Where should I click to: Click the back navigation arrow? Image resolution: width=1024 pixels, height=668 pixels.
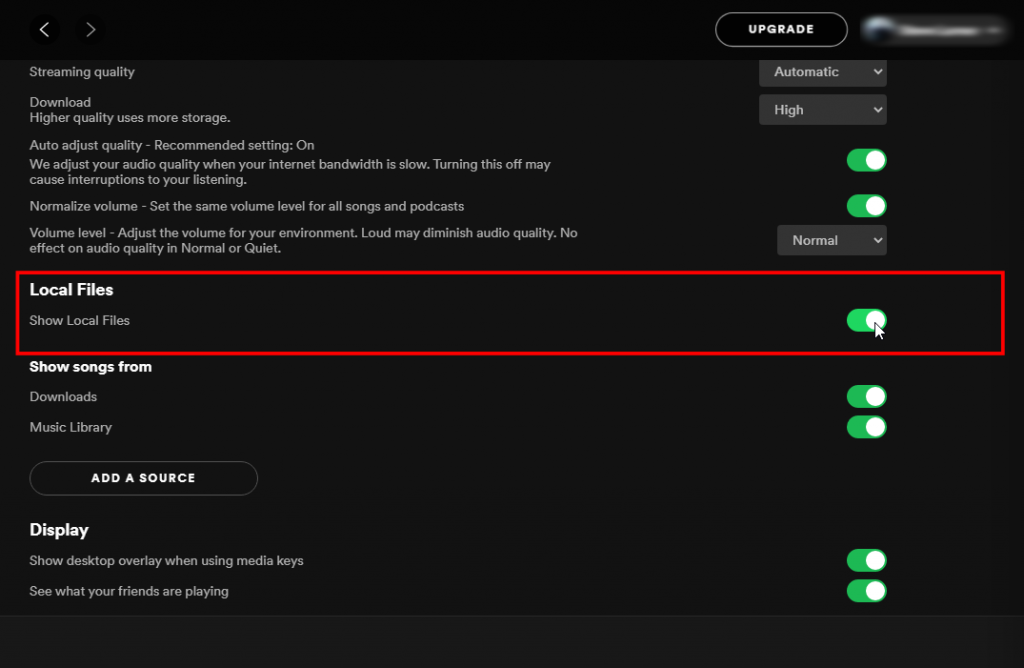(44, 29)
